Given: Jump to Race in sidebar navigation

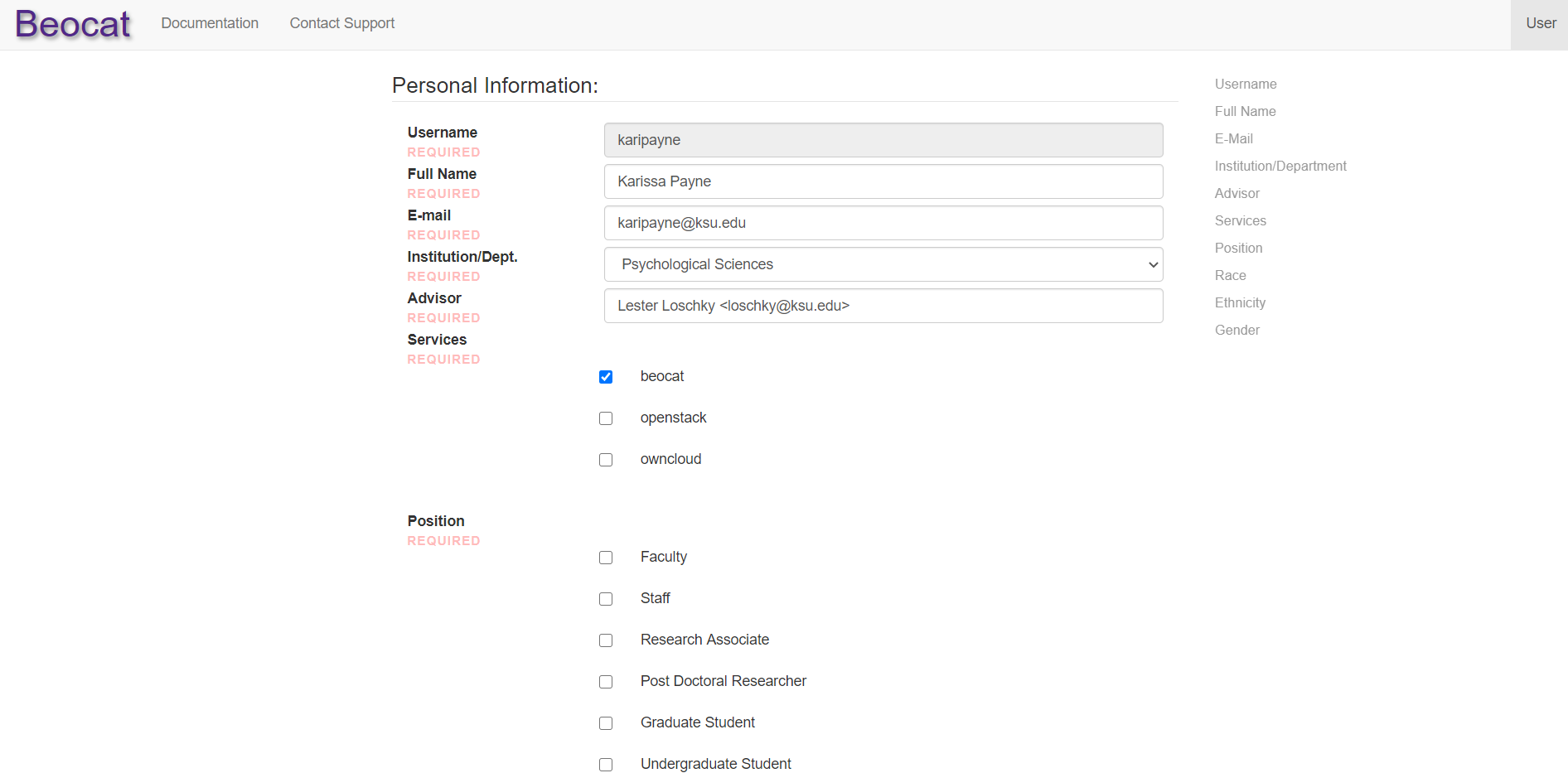Looking at the screenshot, I should pyautogui.click(x=1230, y=275).
